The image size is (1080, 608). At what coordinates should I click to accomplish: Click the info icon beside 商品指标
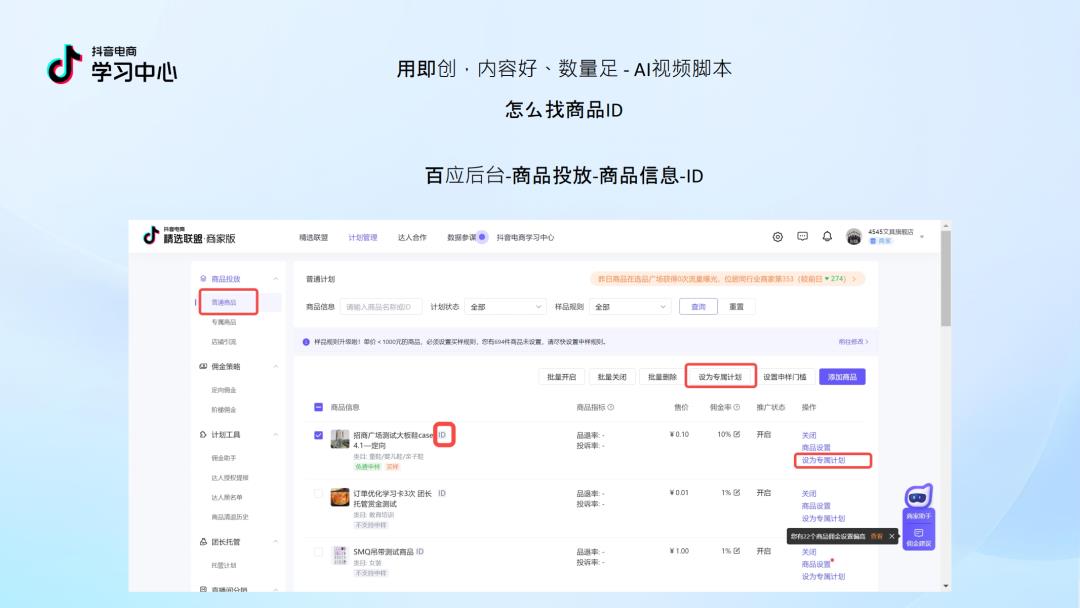click(x=611, y=408)
